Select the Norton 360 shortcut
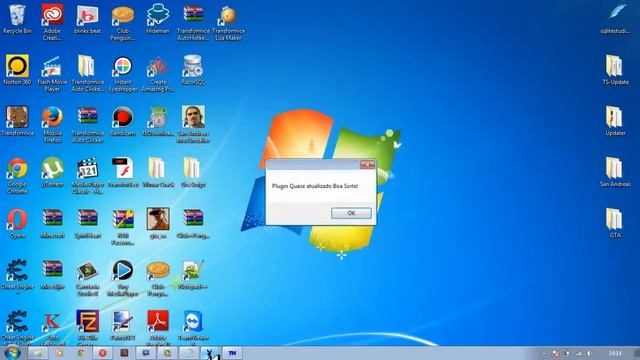Viewport: 640px width, 360px height. click(17, 70)
